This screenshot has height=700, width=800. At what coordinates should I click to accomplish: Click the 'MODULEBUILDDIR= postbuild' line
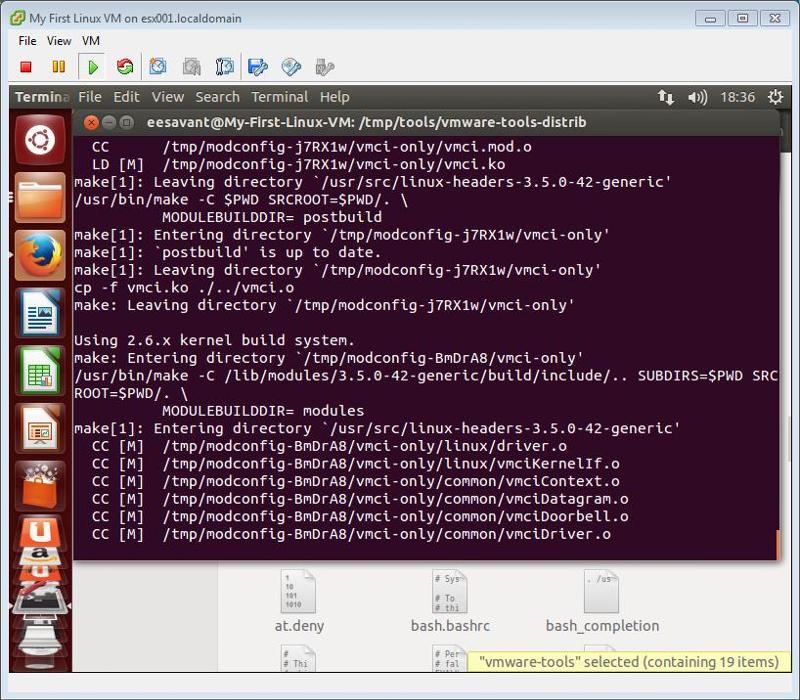click(272, 217)
